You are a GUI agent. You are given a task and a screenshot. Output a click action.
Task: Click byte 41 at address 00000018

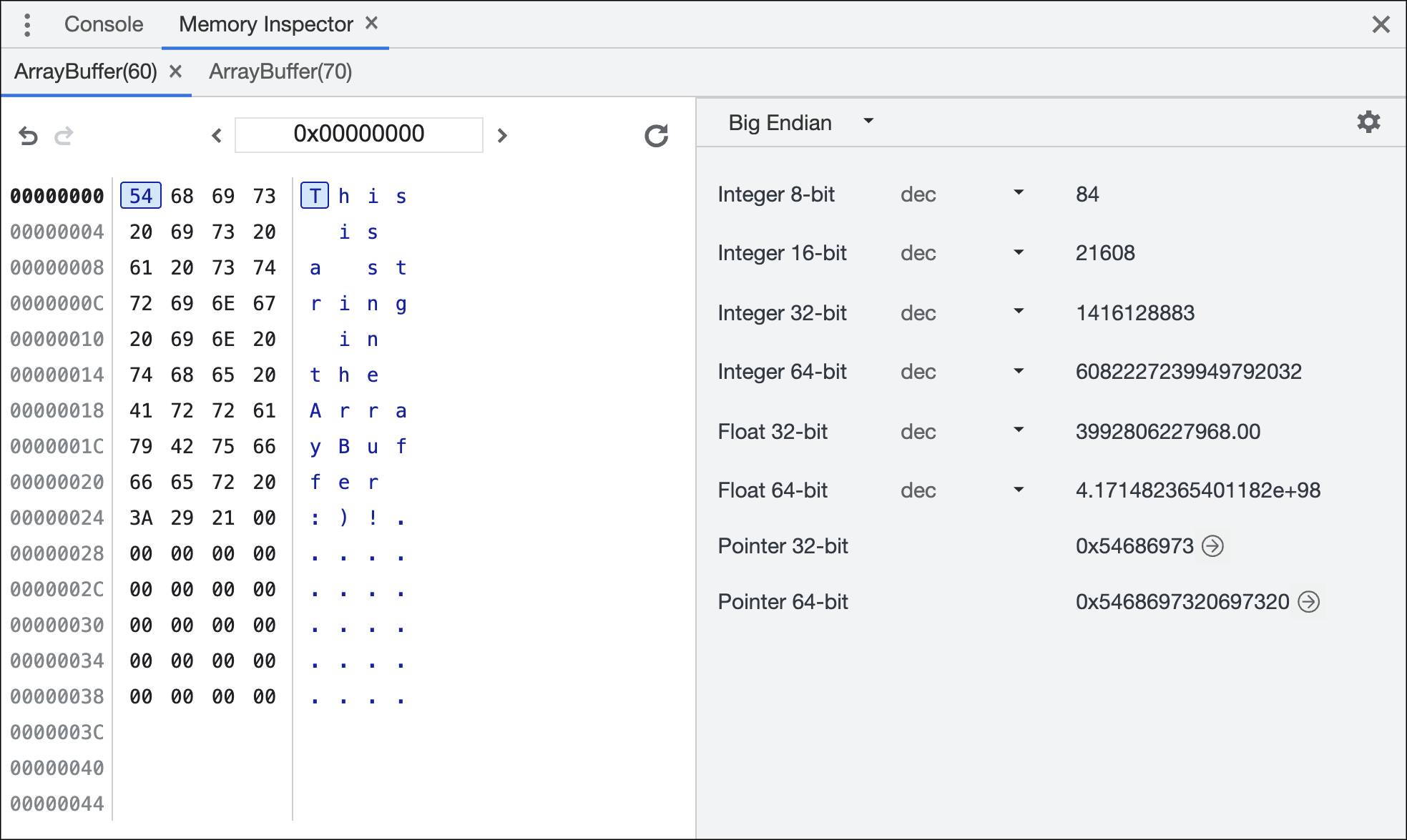(140, 411)
